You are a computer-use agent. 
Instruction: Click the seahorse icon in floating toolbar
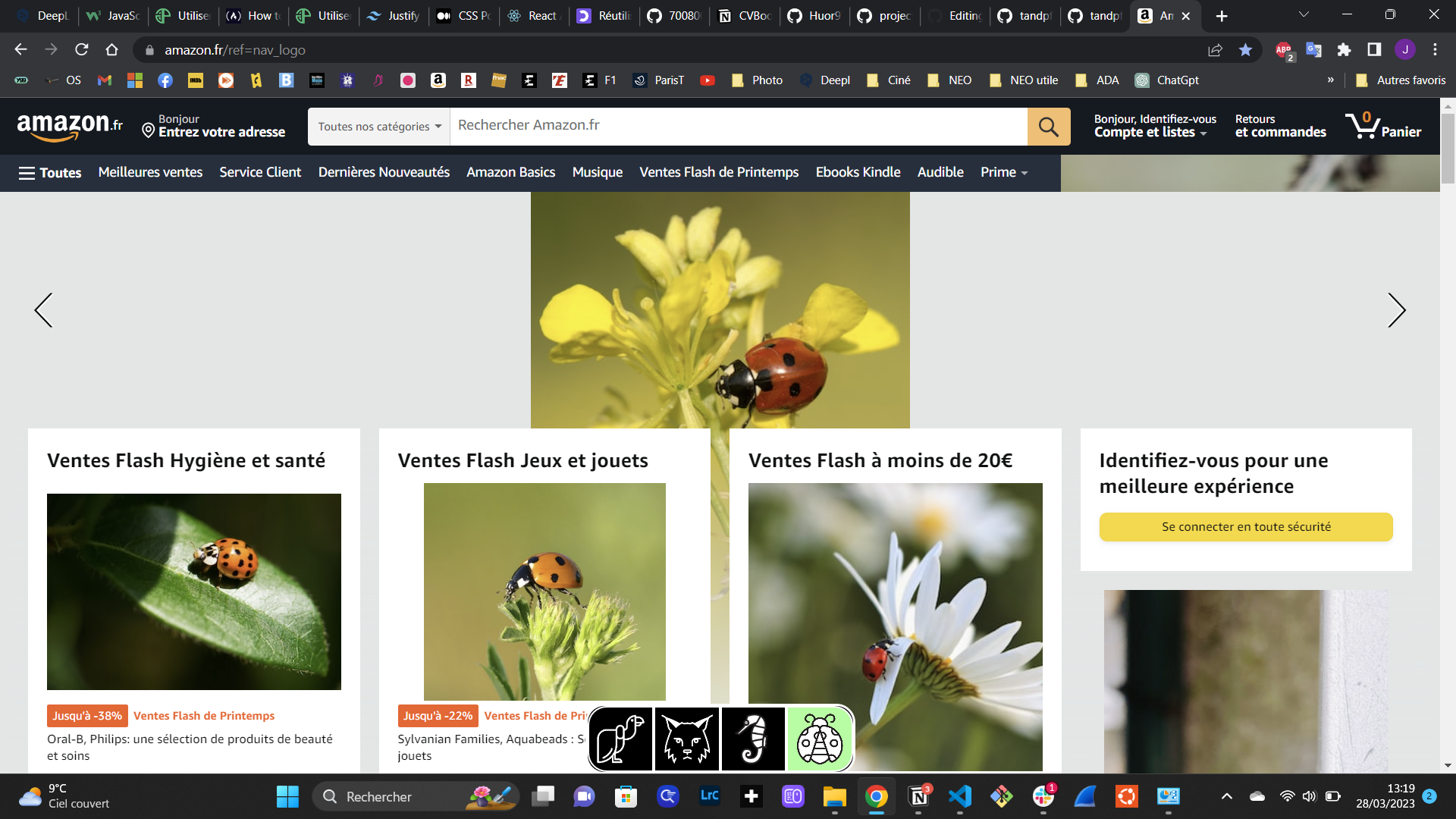point(753,739)
